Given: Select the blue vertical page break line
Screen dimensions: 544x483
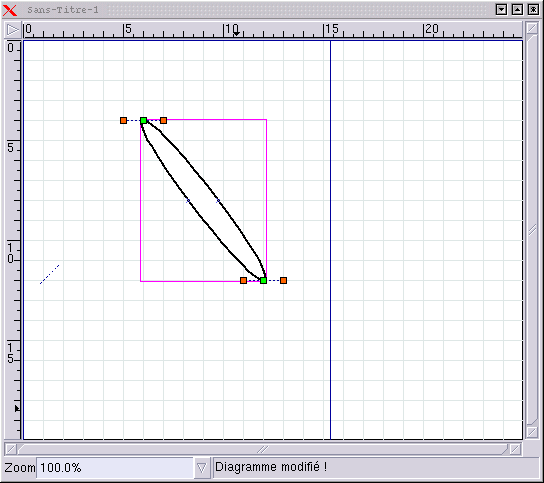Looking at the screenshot, I should point(330,240).
